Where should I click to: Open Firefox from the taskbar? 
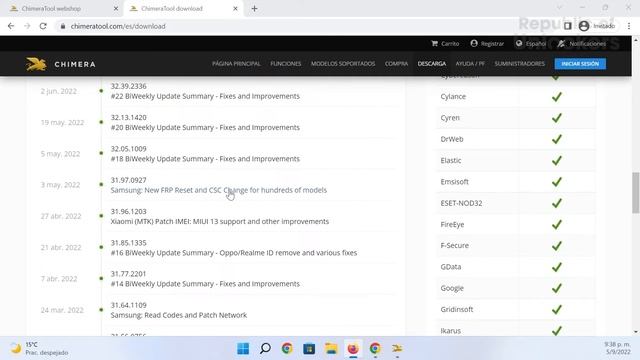[x=353, y=349]
